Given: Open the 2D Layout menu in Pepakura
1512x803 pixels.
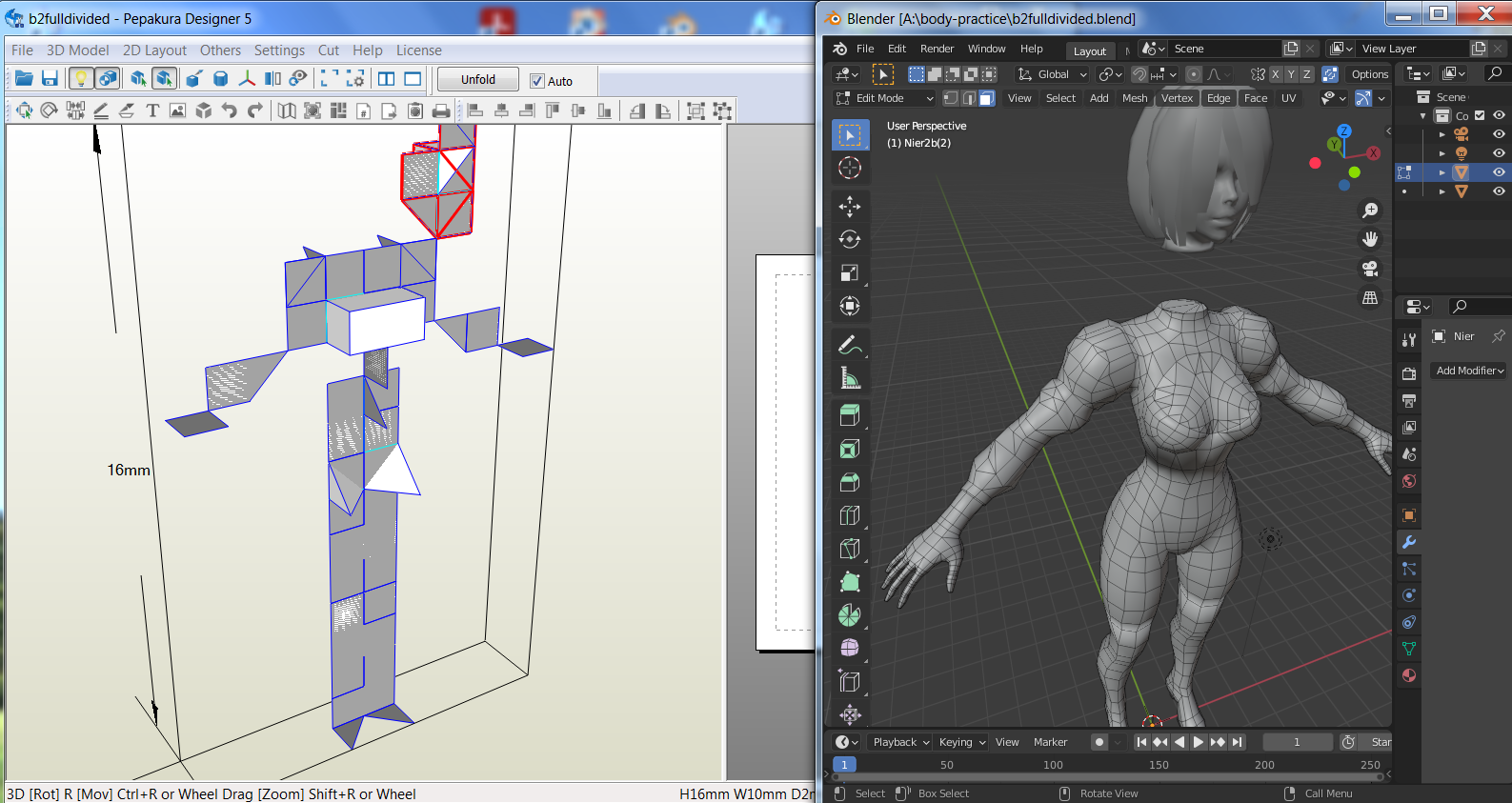Looking at the screenshot, I should 154,50.
